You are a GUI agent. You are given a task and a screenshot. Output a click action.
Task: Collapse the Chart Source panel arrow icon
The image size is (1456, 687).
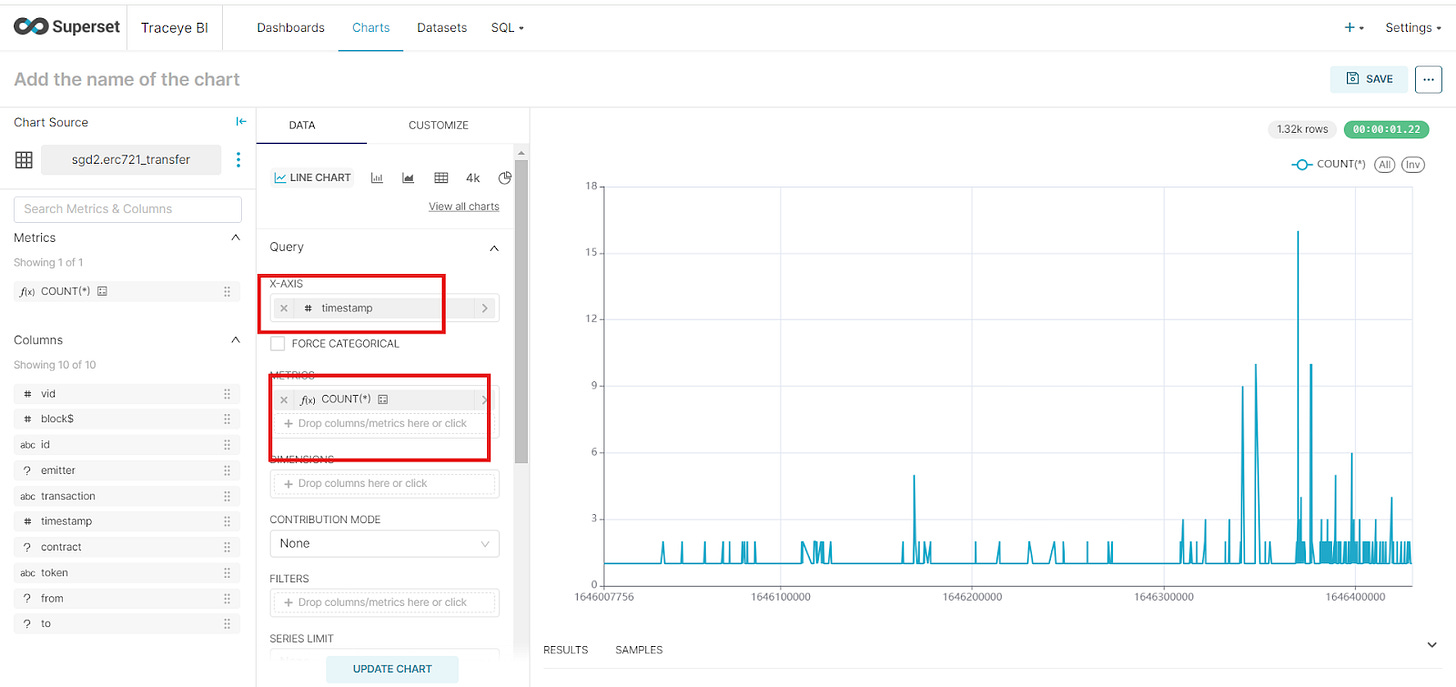[241, 122]
